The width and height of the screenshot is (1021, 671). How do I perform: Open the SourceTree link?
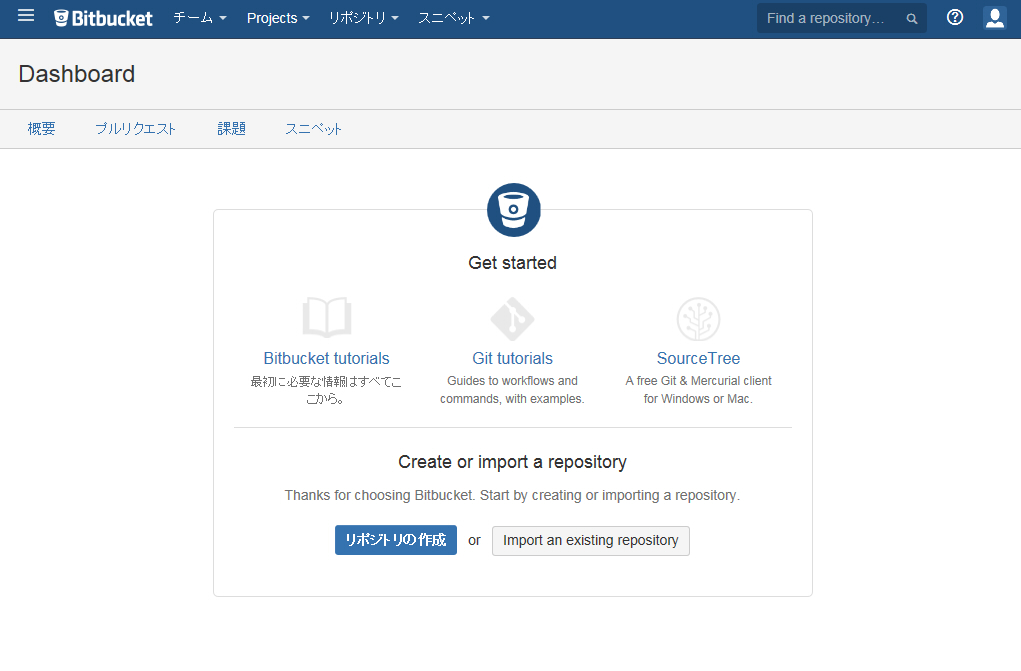click(698, 358)
